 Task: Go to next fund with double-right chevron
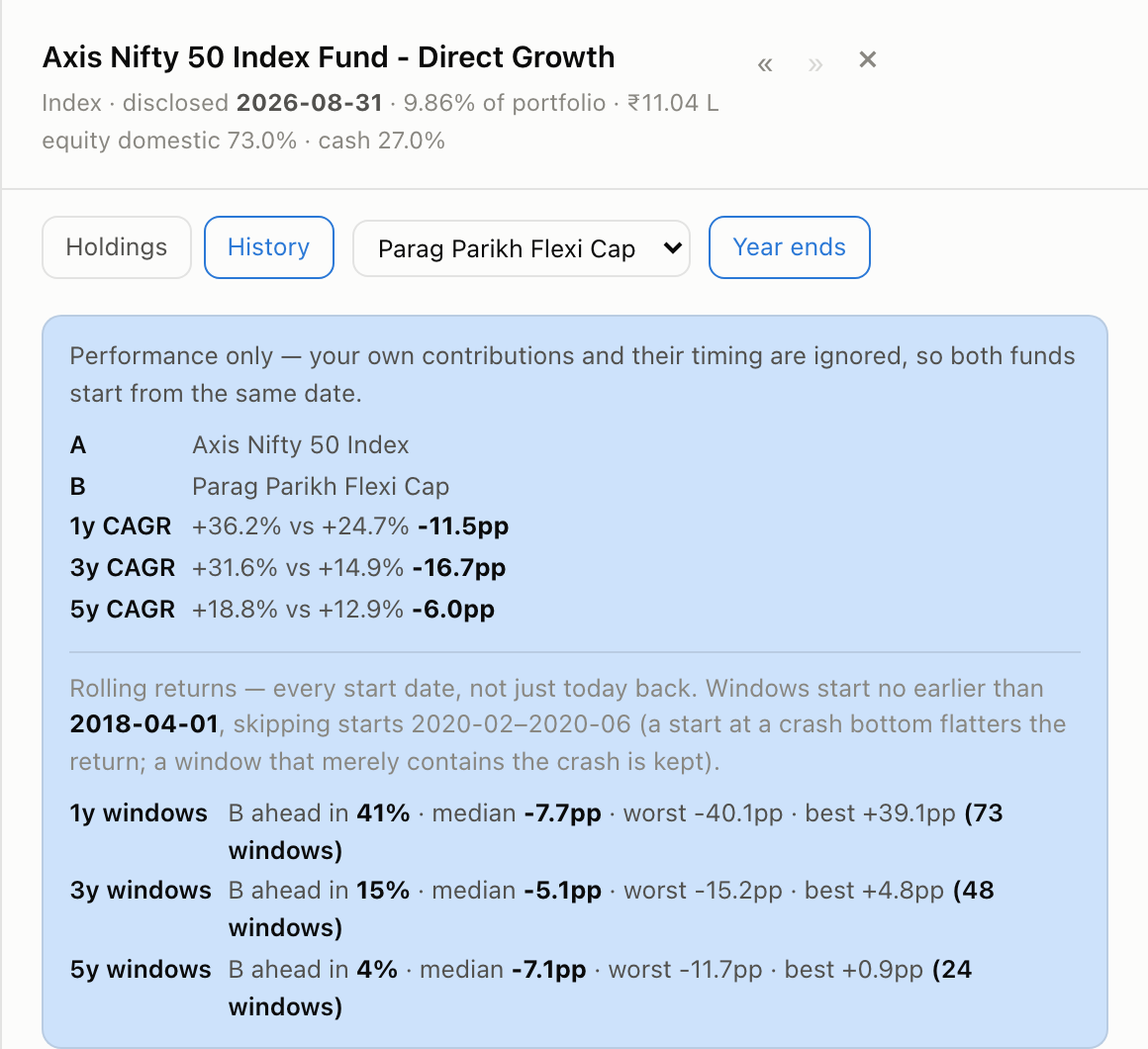[815, 64]
